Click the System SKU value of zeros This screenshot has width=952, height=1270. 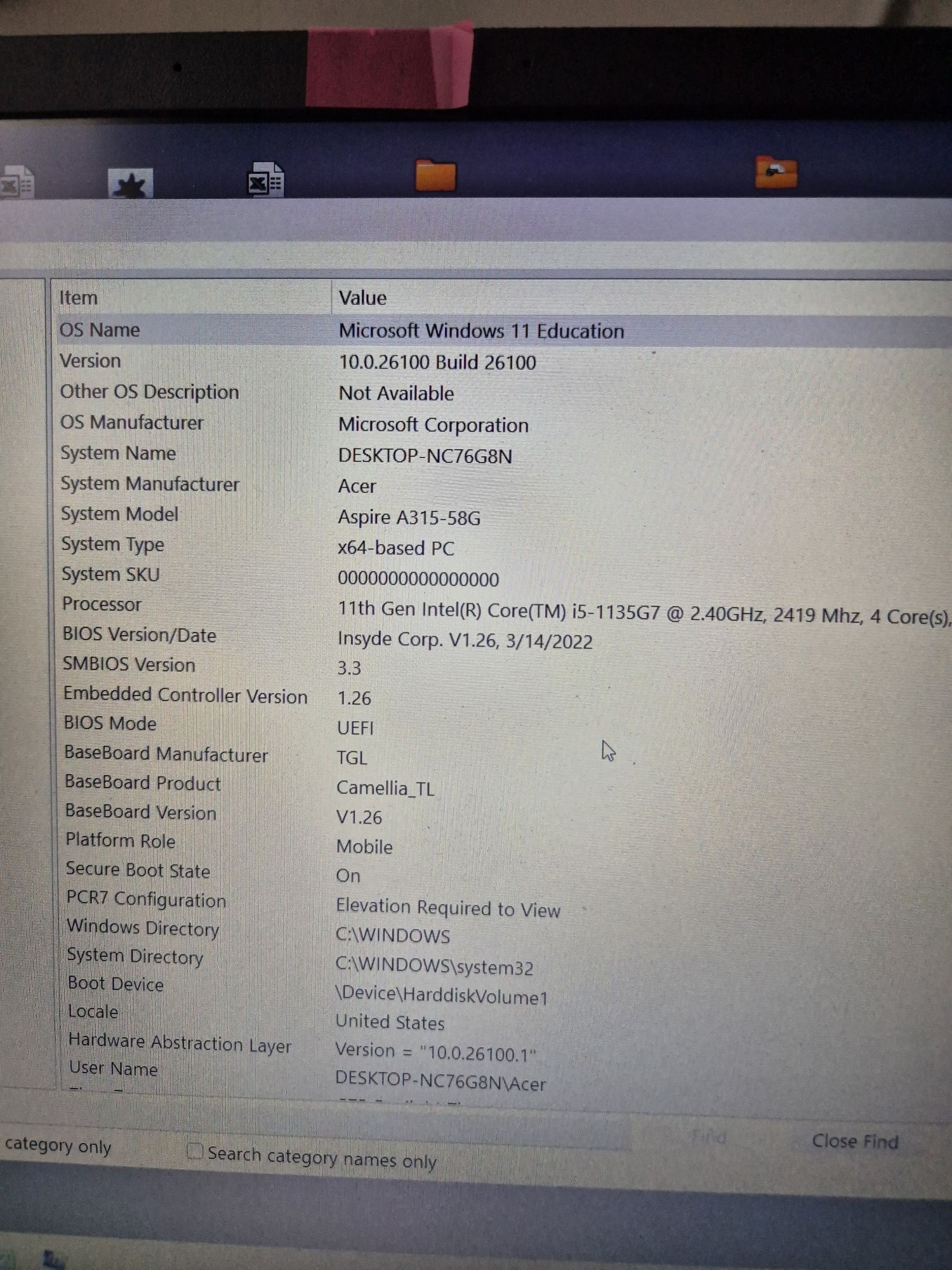click(x=418, y=578)
